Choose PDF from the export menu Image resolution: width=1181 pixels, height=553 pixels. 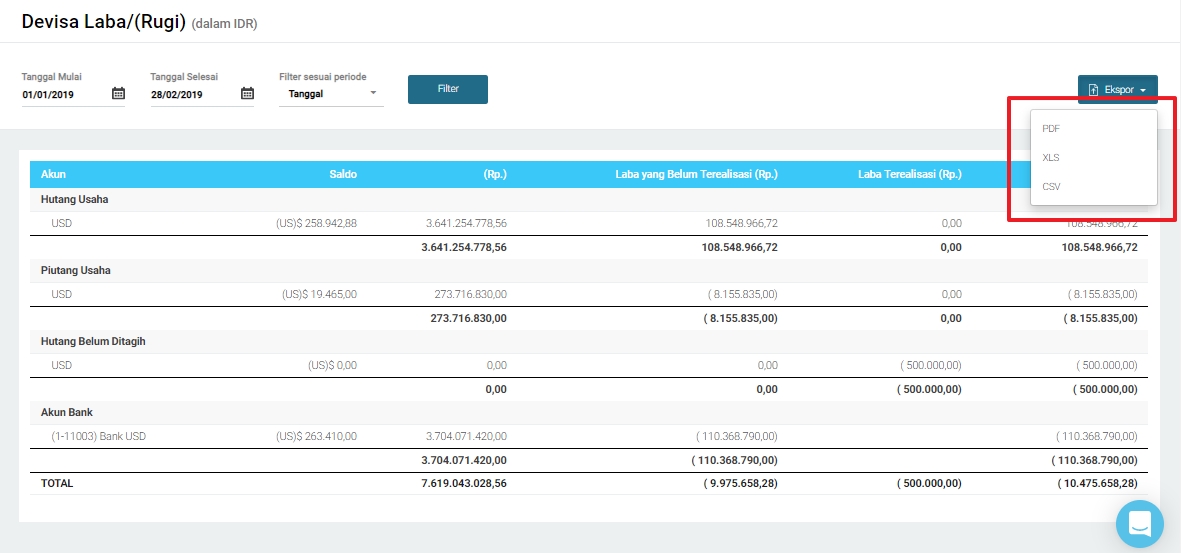[1094, 129]
